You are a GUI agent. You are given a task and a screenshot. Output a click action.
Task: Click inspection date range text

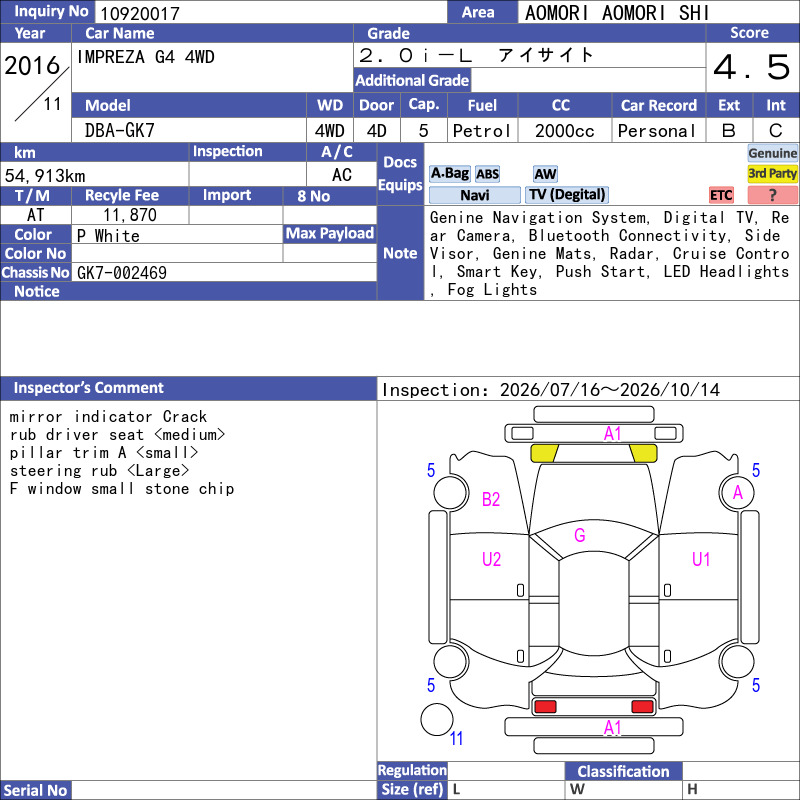[x=551, y=390]
